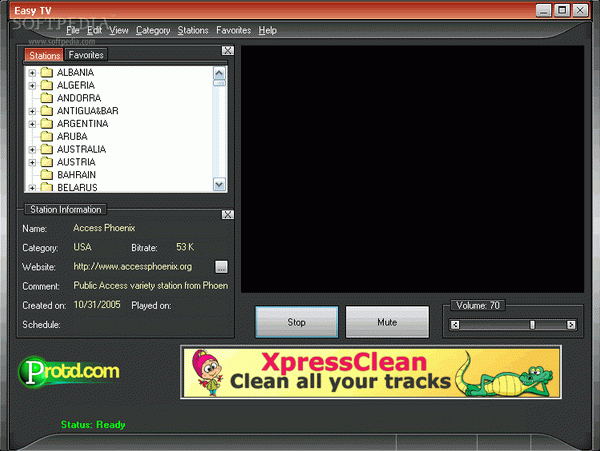Close the stations list panel
Viewport: 600px width, 451px height.
(x=228, y=50)
